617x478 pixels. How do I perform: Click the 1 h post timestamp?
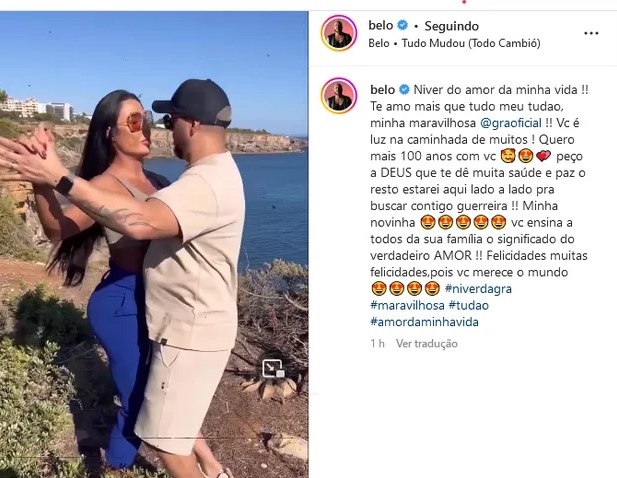[x=377, y=343]
